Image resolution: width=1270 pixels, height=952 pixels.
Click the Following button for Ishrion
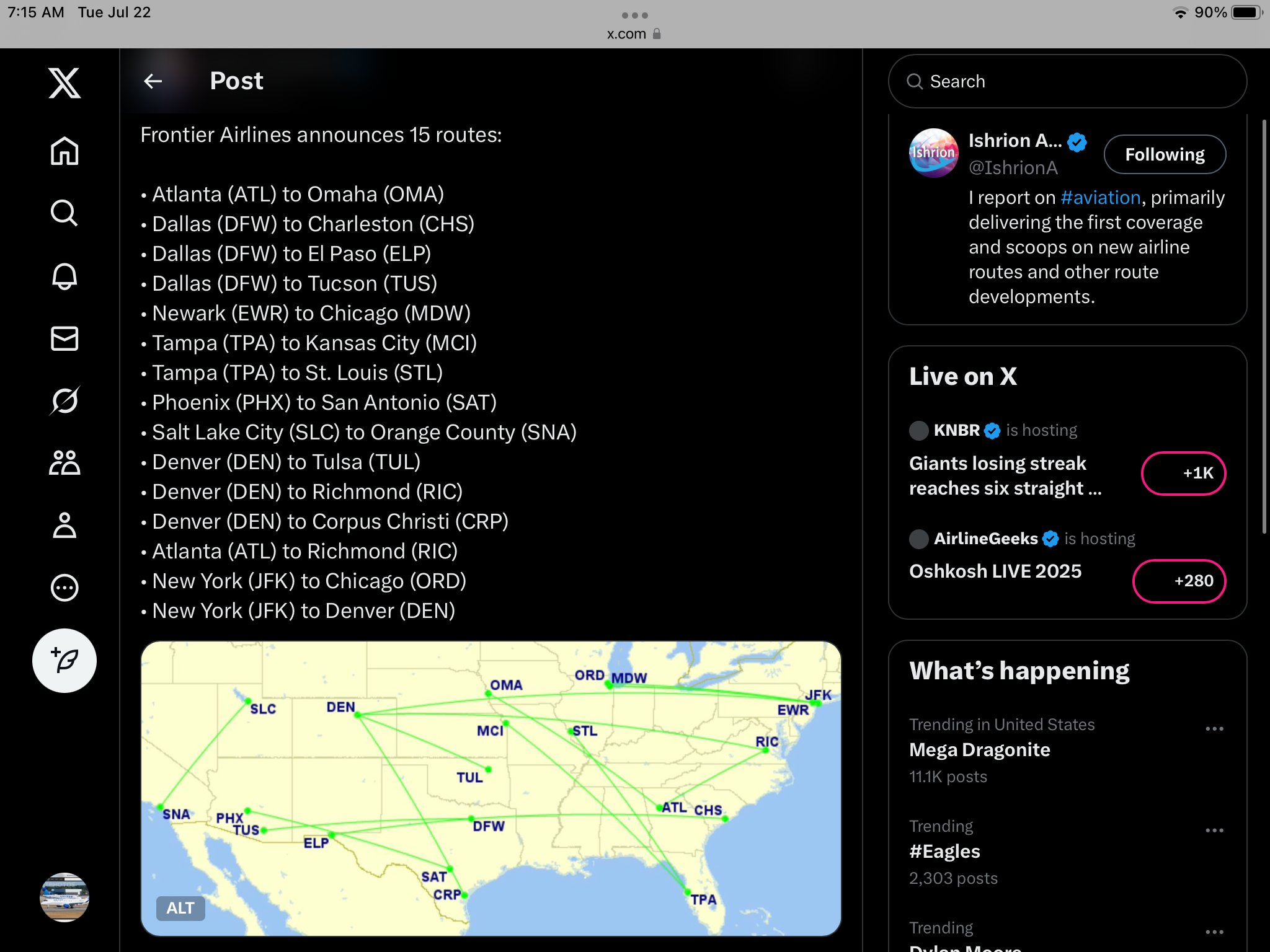[x=1165, y=154]
